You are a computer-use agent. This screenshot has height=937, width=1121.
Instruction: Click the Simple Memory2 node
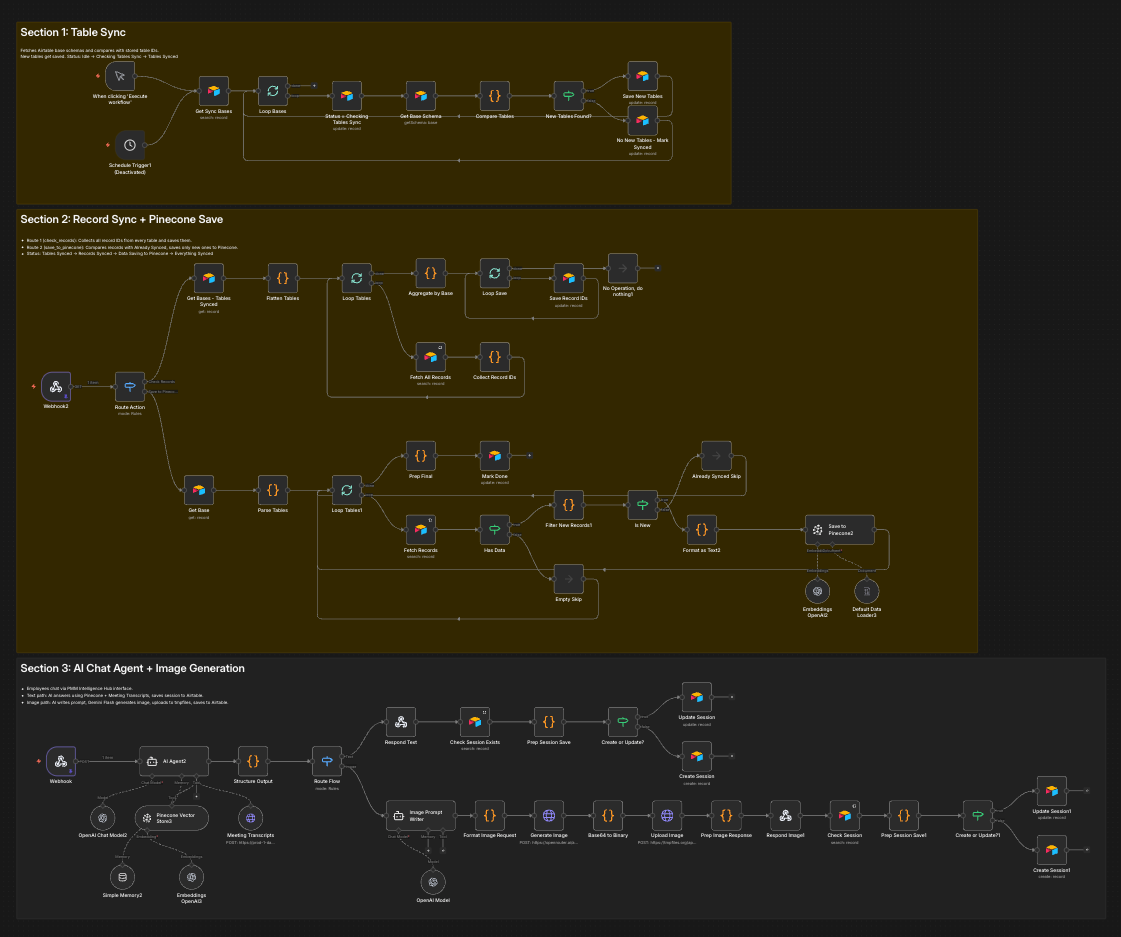pyautogui.click(x=122, y=876)
